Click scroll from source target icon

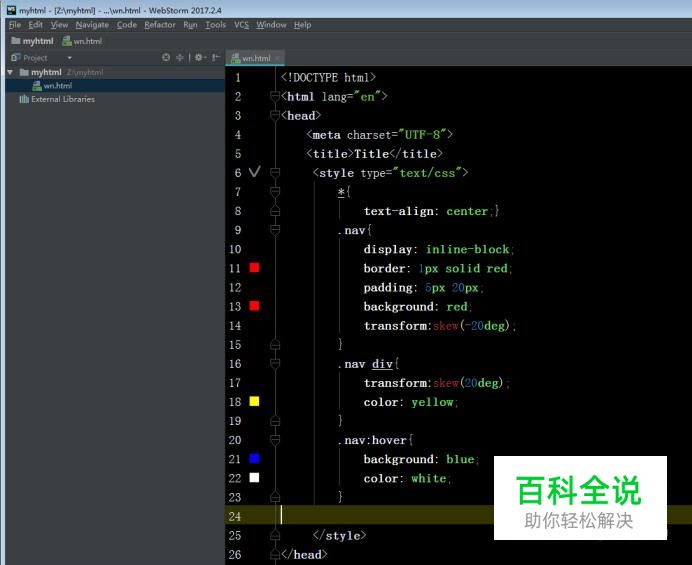(166, 57)
